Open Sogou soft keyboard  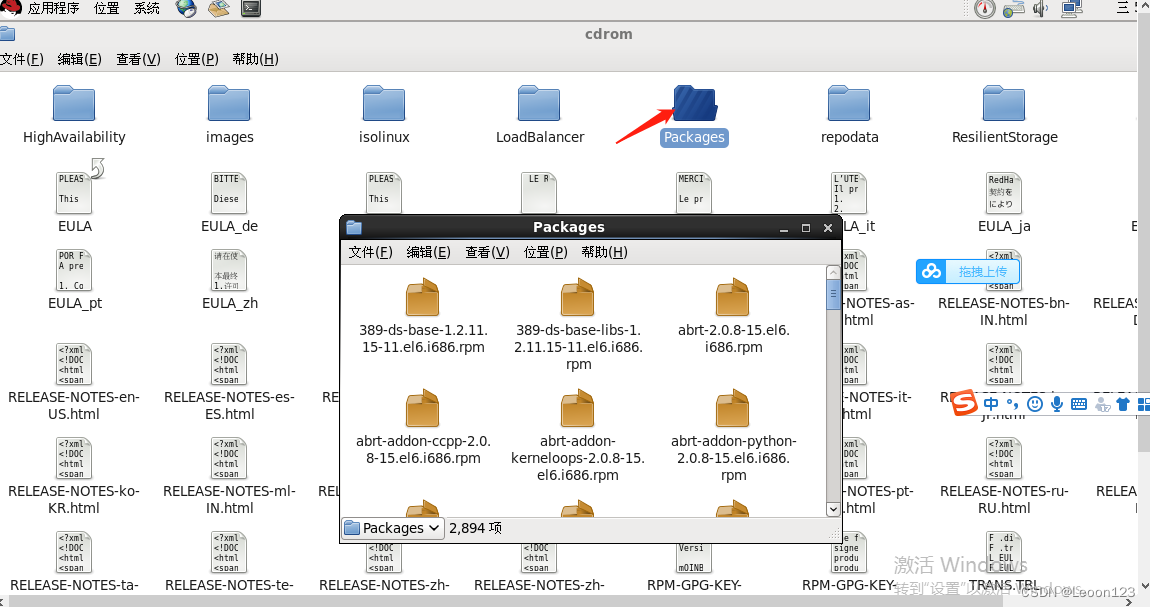pos(1079,404)
